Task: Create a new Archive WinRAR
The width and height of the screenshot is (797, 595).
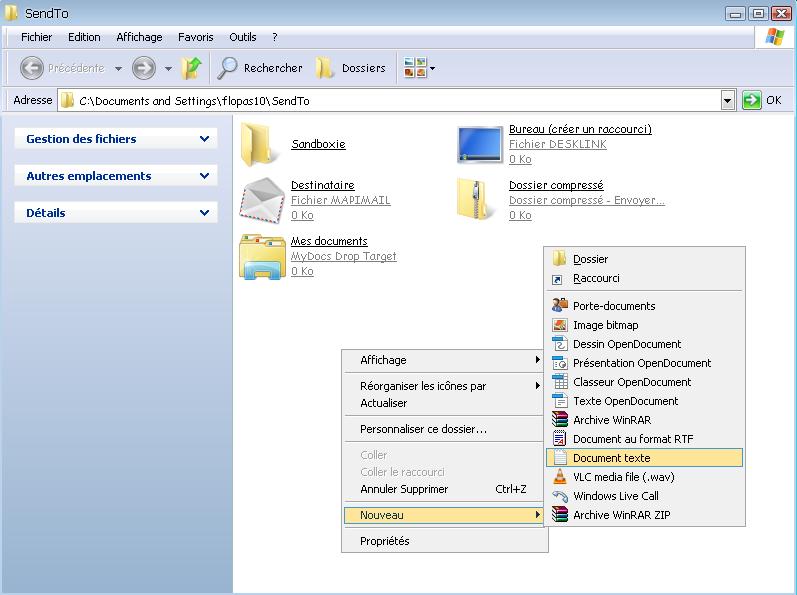Action: 645,420
